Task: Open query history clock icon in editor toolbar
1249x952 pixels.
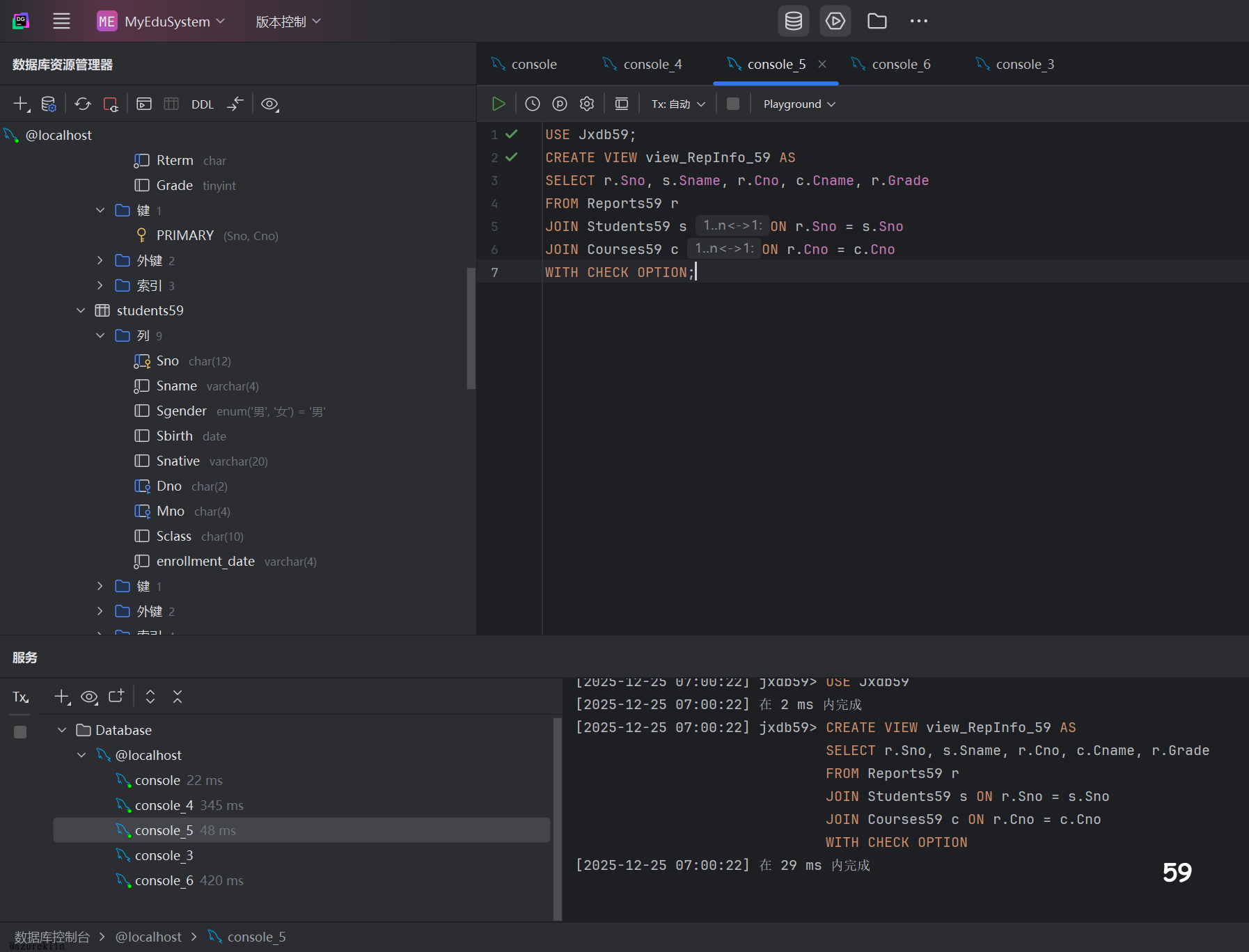Action: pyautogui.click(x=533, y=104)
